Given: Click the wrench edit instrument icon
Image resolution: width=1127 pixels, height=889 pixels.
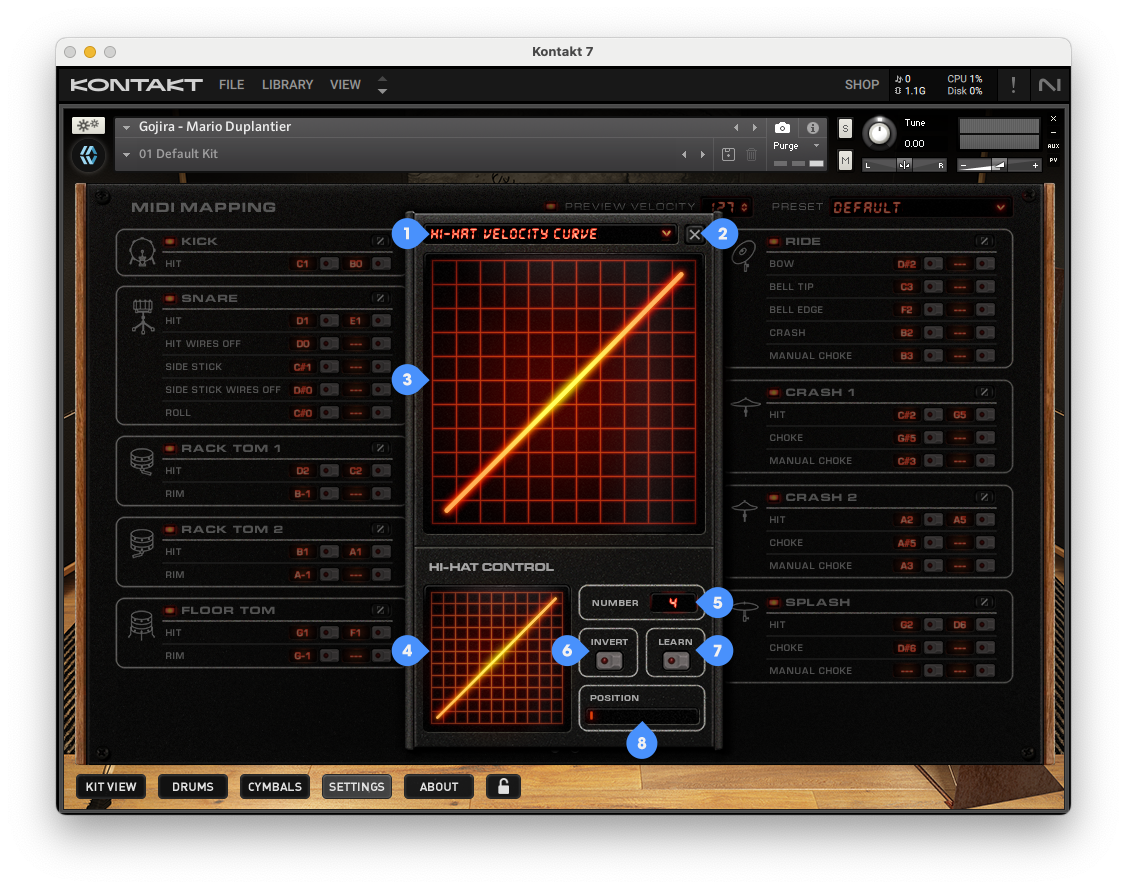Looking at the screenshot, I should (88, 126).
